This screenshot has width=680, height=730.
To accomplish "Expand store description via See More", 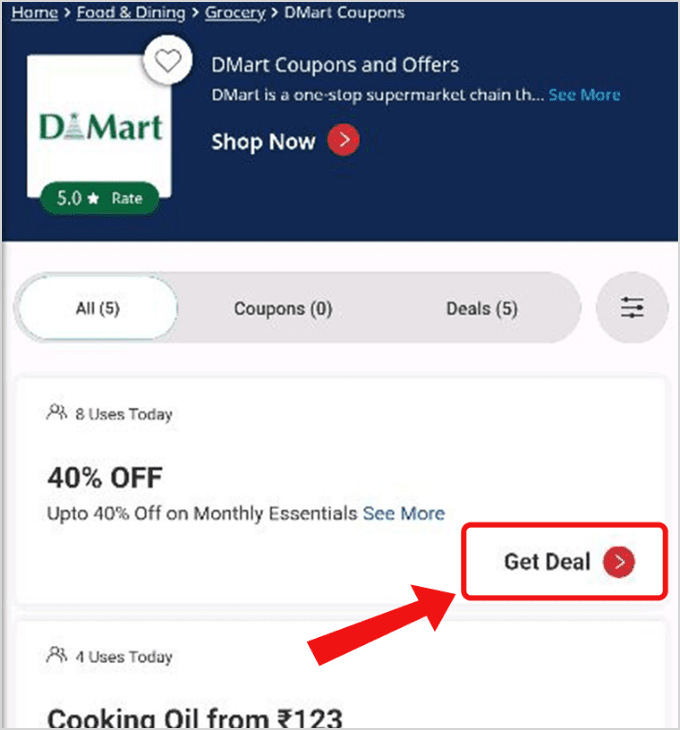I will click(584, 95).
